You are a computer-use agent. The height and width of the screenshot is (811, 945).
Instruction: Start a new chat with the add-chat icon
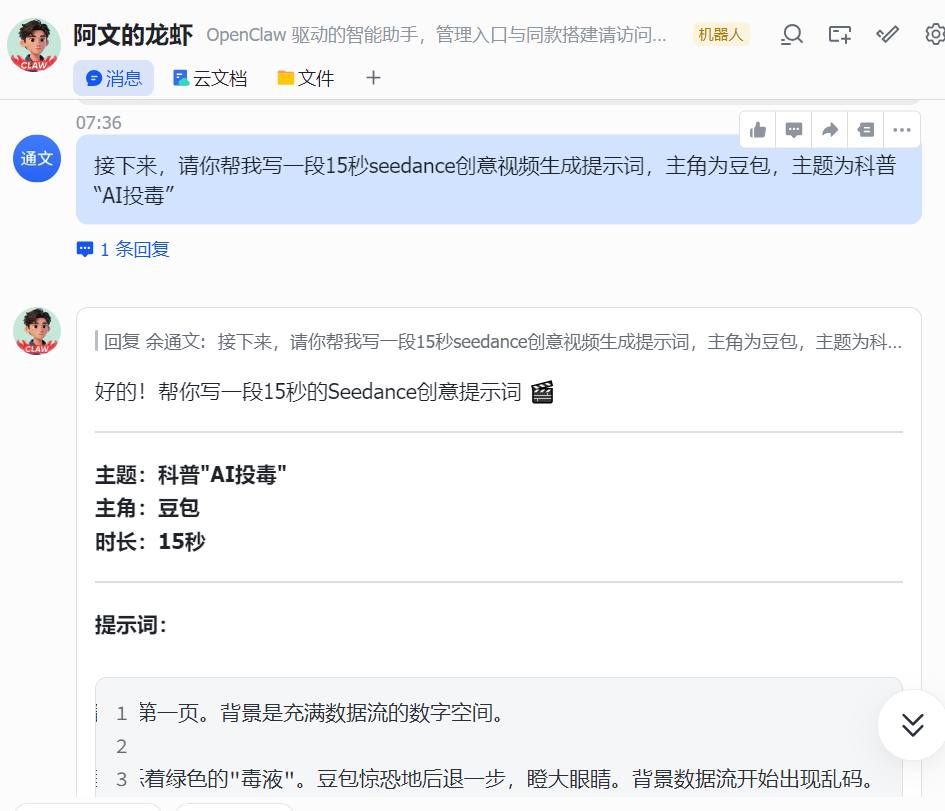(x=839, y=34)
